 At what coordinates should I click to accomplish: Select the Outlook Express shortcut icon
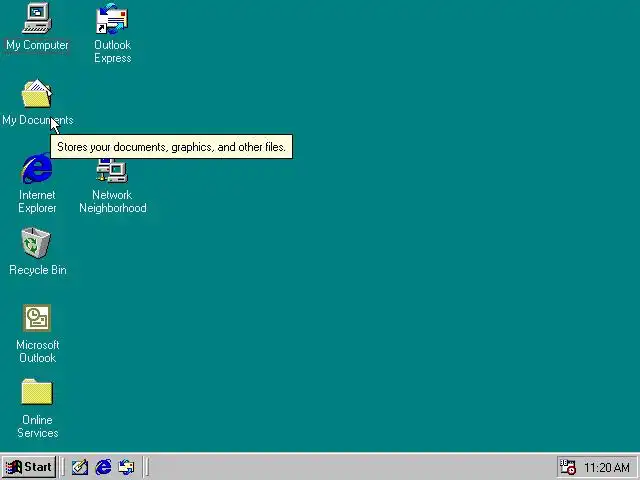tap(112, 18)
